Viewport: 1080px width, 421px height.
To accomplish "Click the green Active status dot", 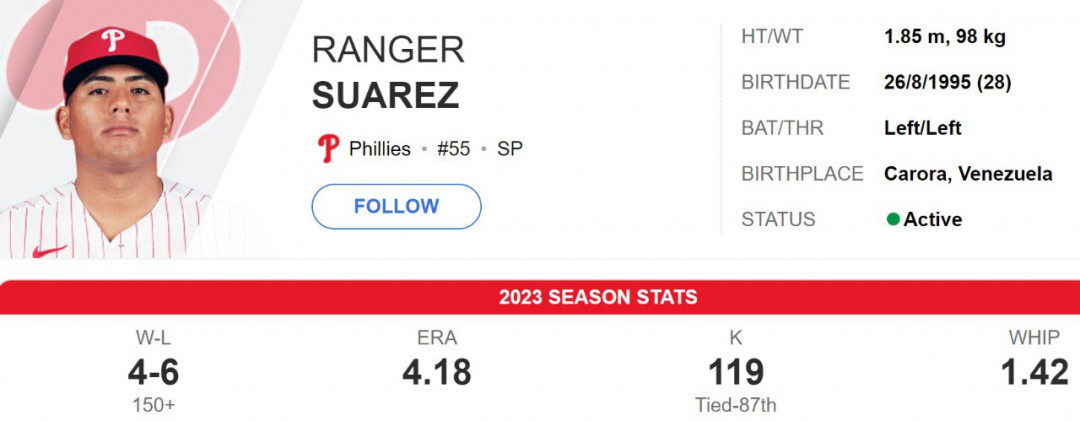I will (893, 220).
